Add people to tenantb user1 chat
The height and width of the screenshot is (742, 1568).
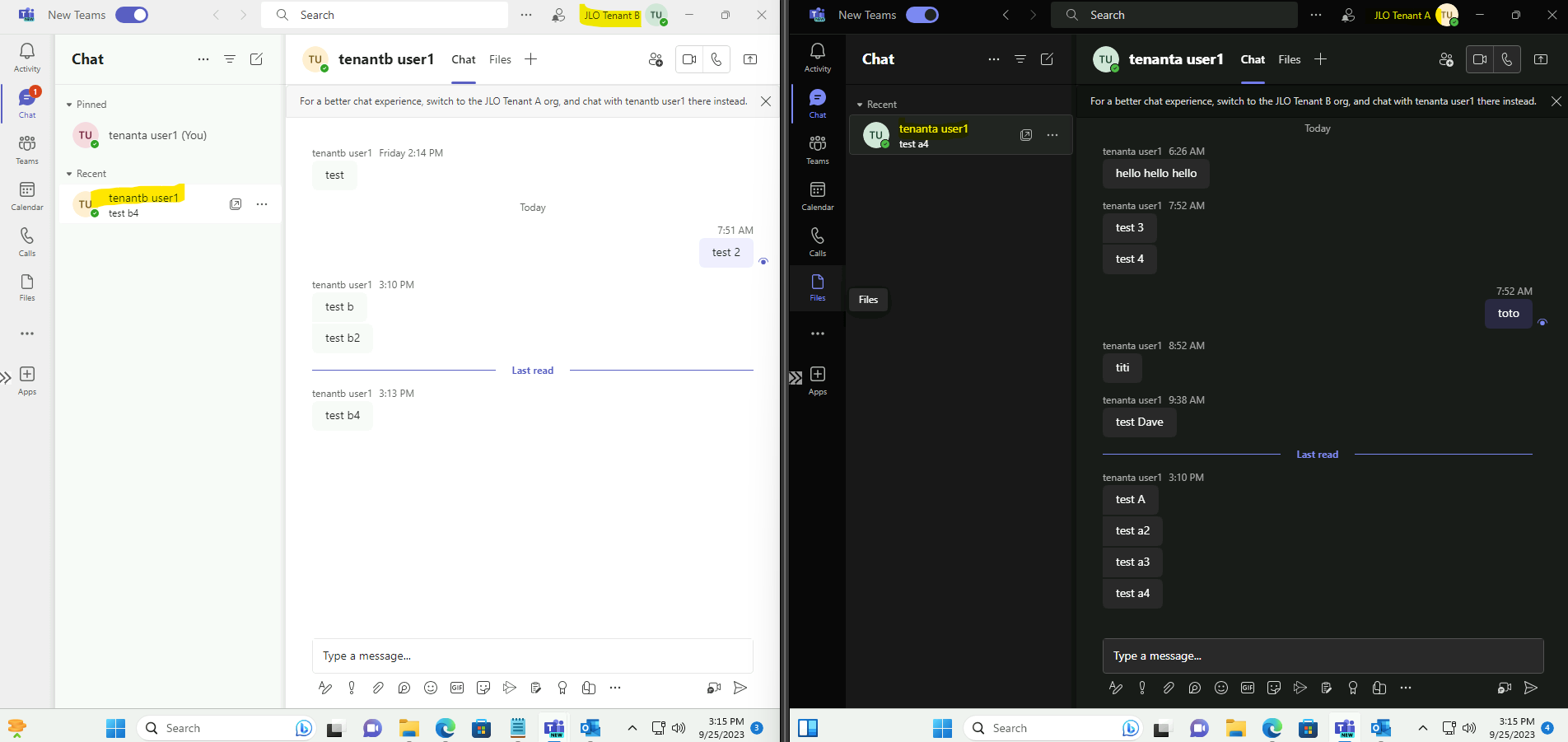(x=656, y=59)
